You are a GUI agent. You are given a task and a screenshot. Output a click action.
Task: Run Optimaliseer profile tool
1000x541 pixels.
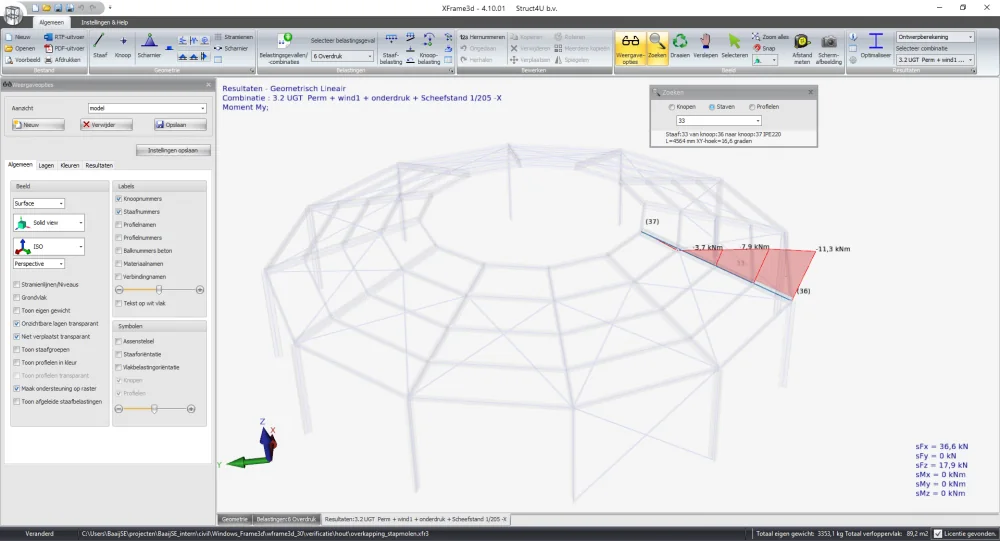click(876, 46)
